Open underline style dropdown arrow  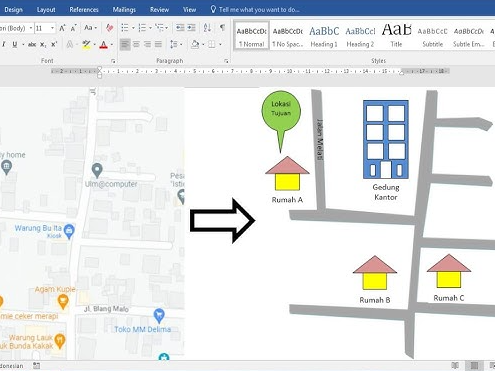(x=23, y=44)
